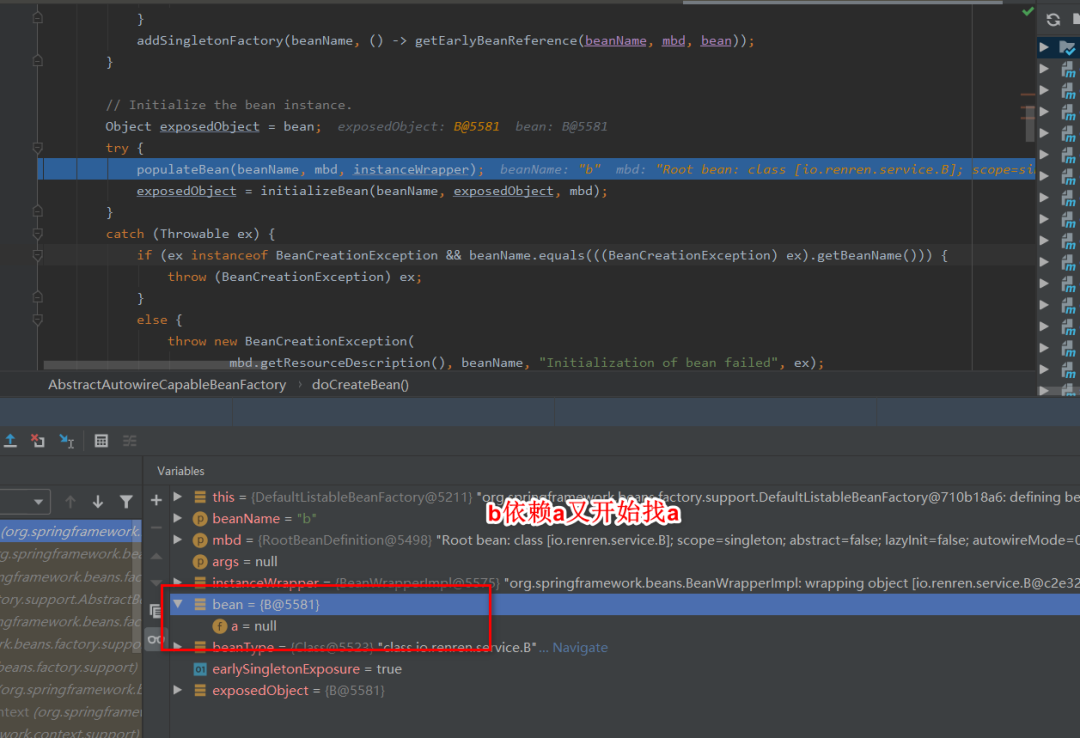Click the Run to Cursor icon
Image resolution: width=1080 pixels, height=738 pixels.
tap(67, 441)
